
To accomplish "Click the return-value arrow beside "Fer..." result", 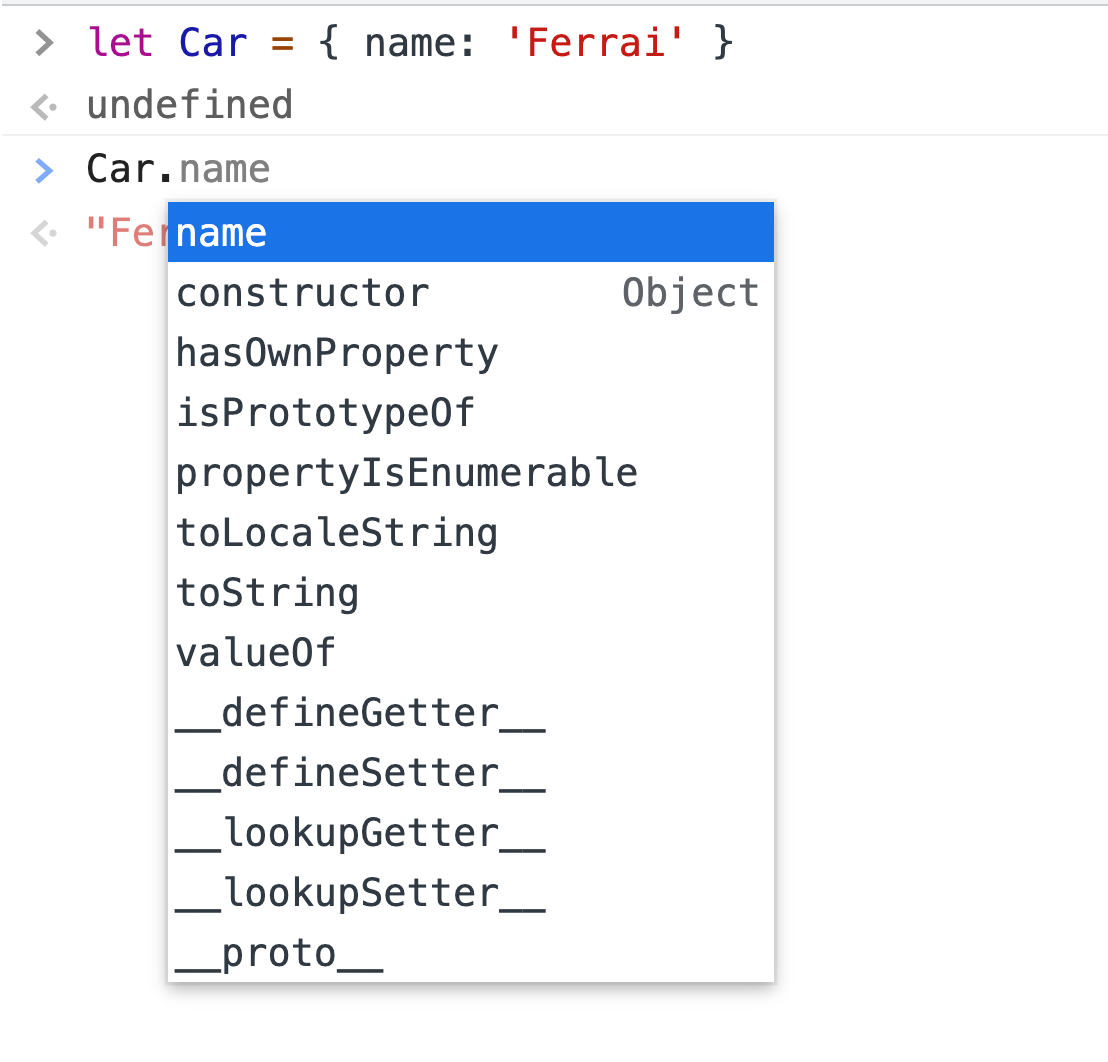I will 42,232.
